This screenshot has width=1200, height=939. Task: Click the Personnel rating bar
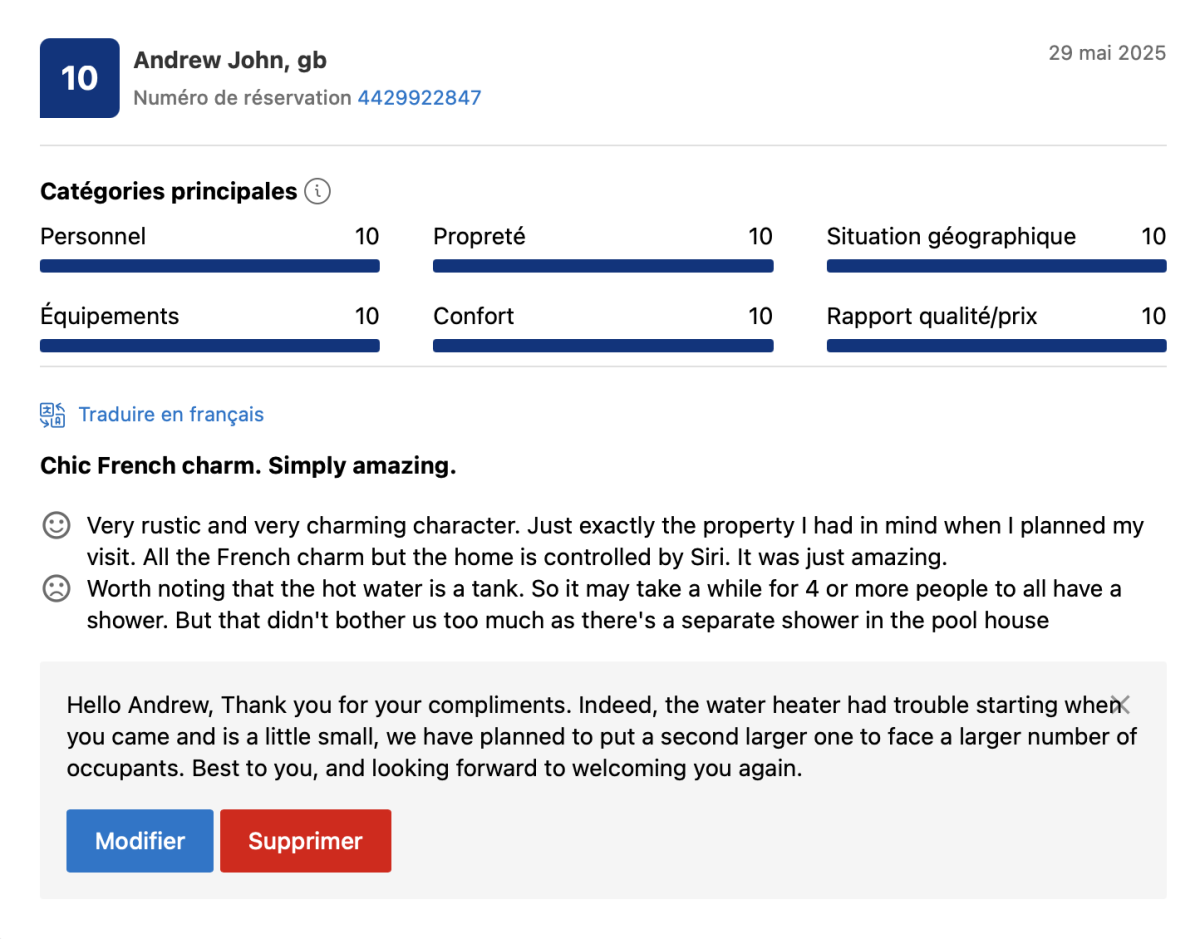pos(210,266)
